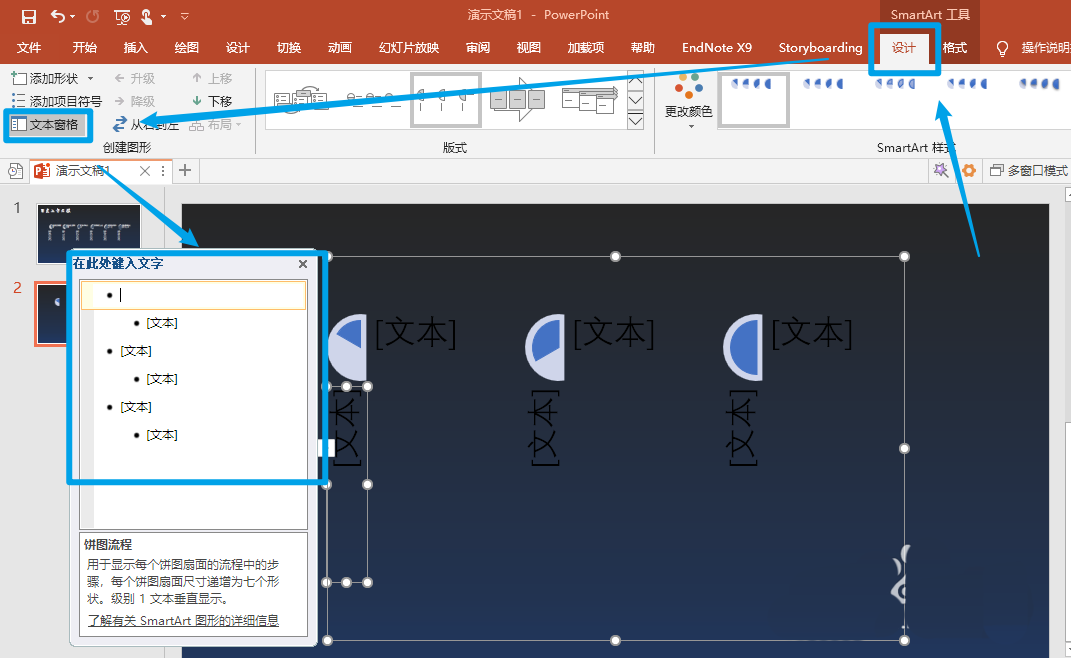Toggle the 文本窗格 text pane button
Image resolution: width=1071 pixels, height=658 pixels.
tap(46, 124)
